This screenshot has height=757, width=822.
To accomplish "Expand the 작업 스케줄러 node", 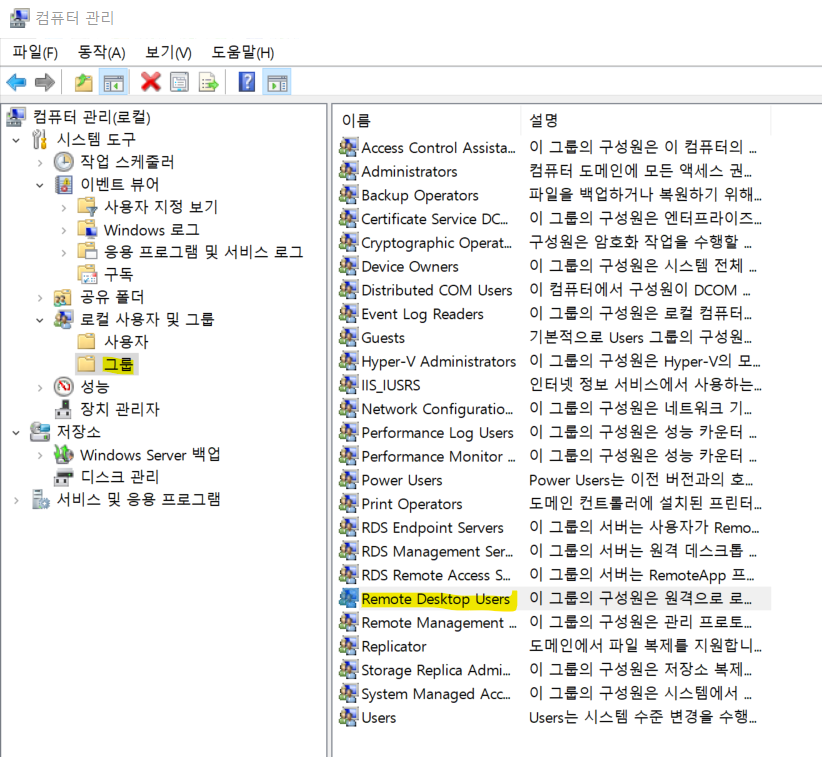I will 40,163.
